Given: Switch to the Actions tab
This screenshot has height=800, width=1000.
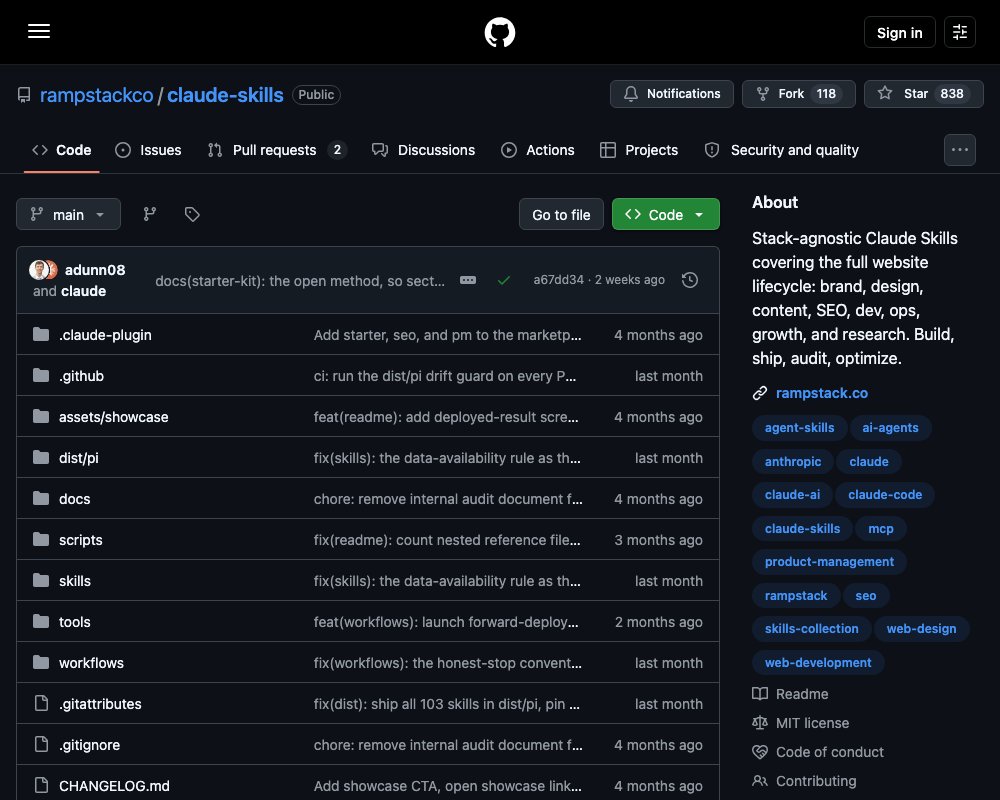Looking at the screenshot, I should coord(538,150).
